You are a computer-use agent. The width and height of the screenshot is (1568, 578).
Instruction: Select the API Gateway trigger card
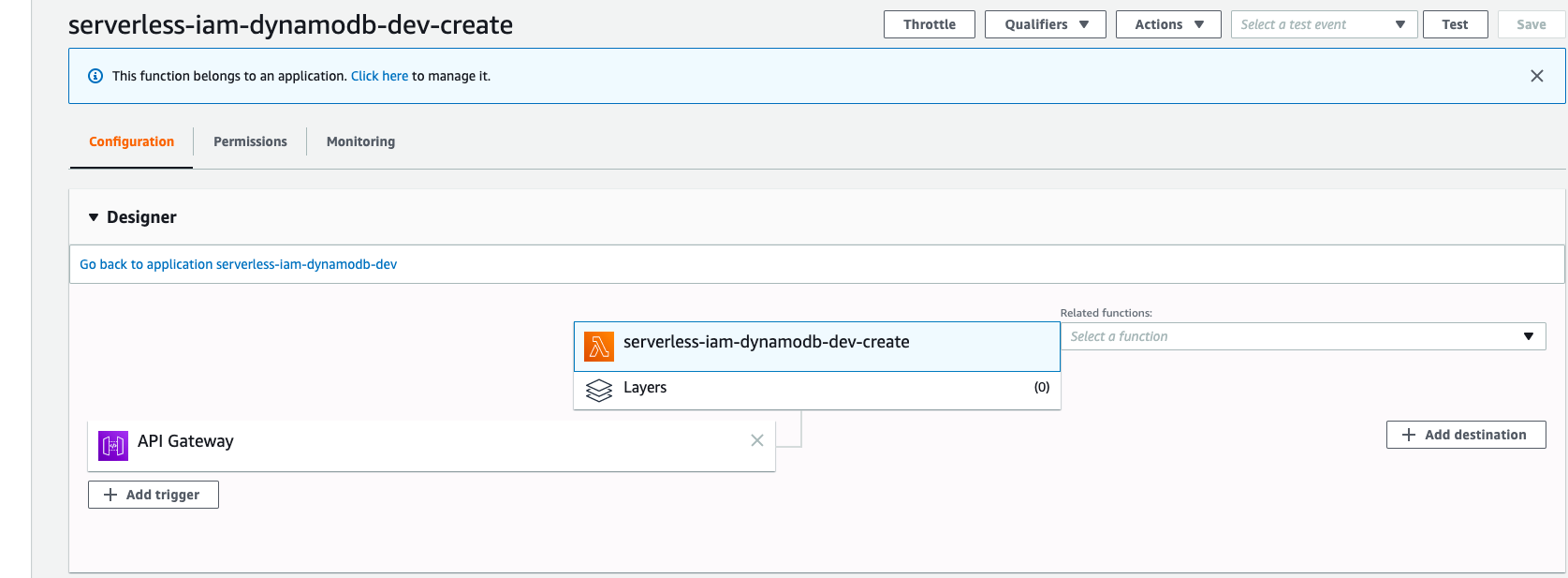point(432,446)
